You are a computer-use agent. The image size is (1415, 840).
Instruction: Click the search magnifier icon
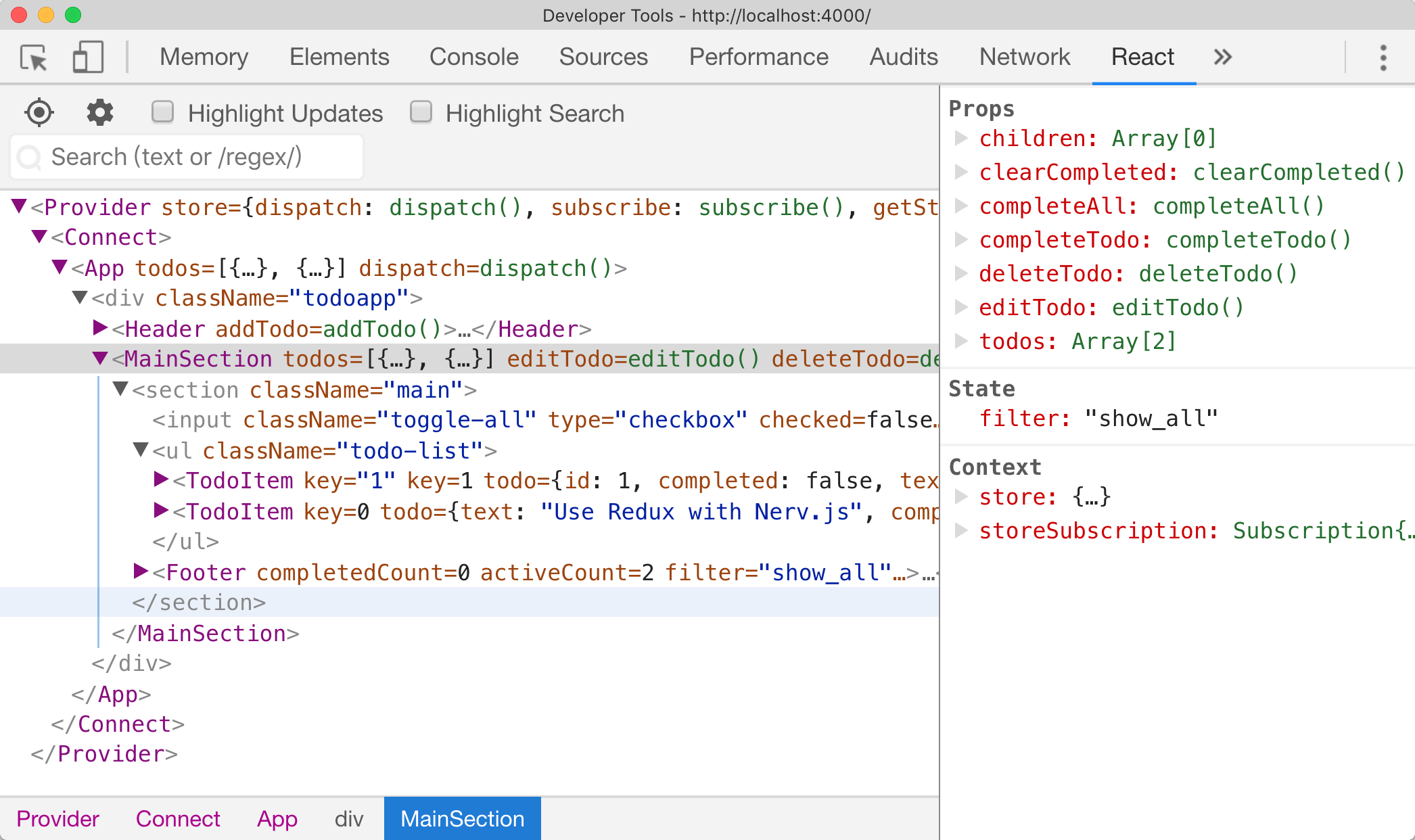point(30,158)
